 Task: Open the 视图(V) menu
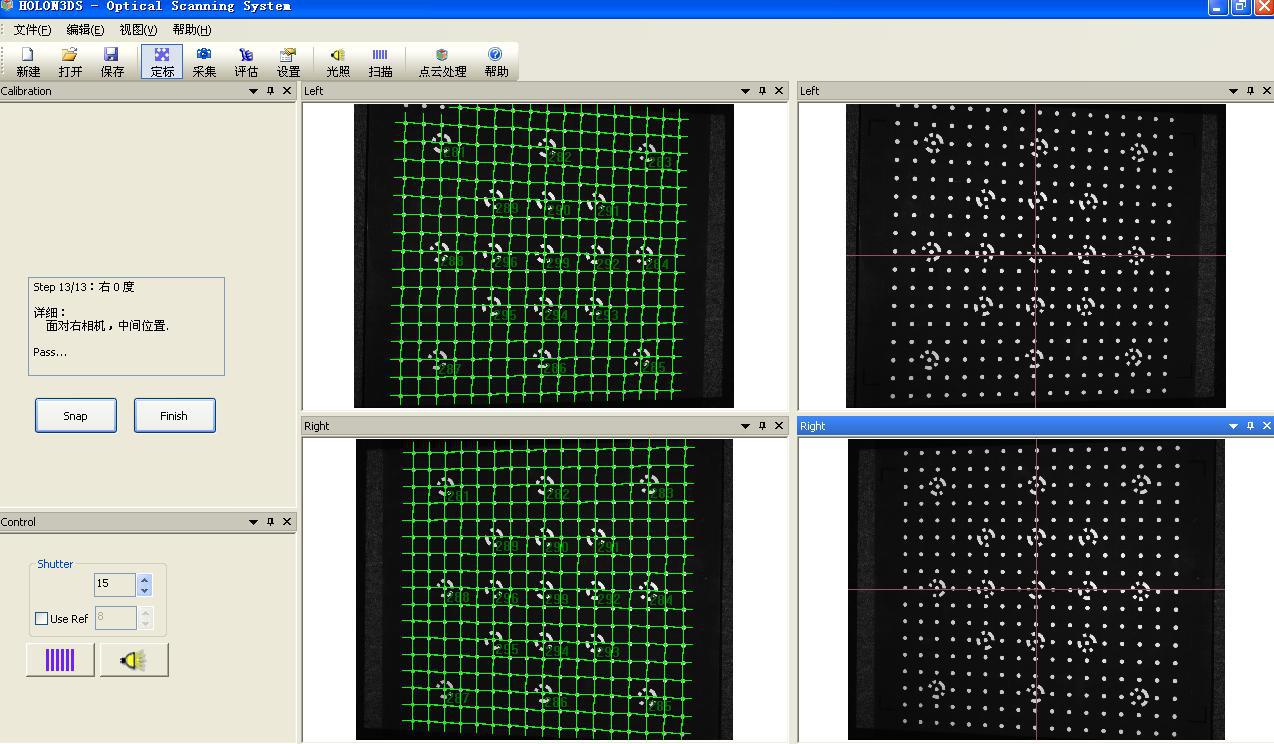138,30
